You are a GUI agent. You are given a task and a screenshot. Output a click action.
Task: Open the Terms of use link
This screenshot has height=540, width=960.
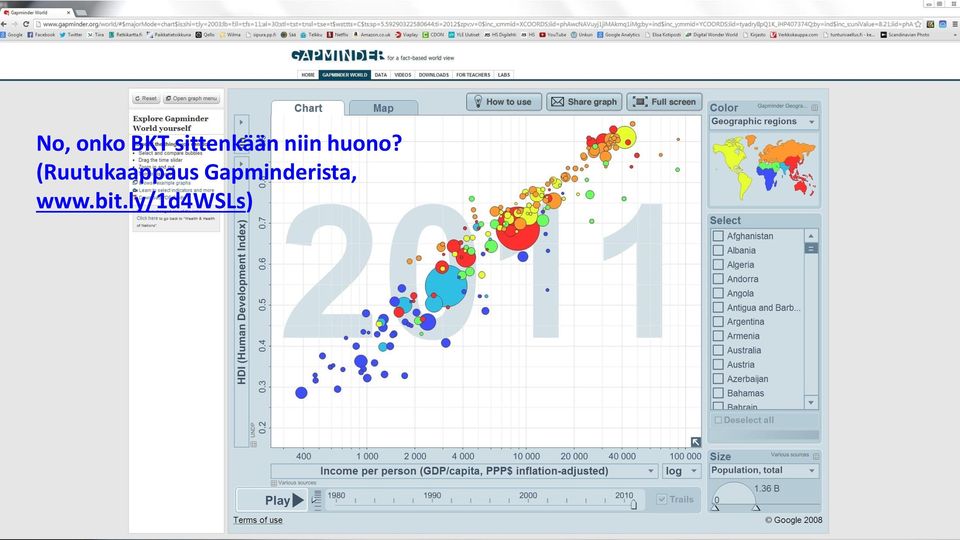point(258,520)
